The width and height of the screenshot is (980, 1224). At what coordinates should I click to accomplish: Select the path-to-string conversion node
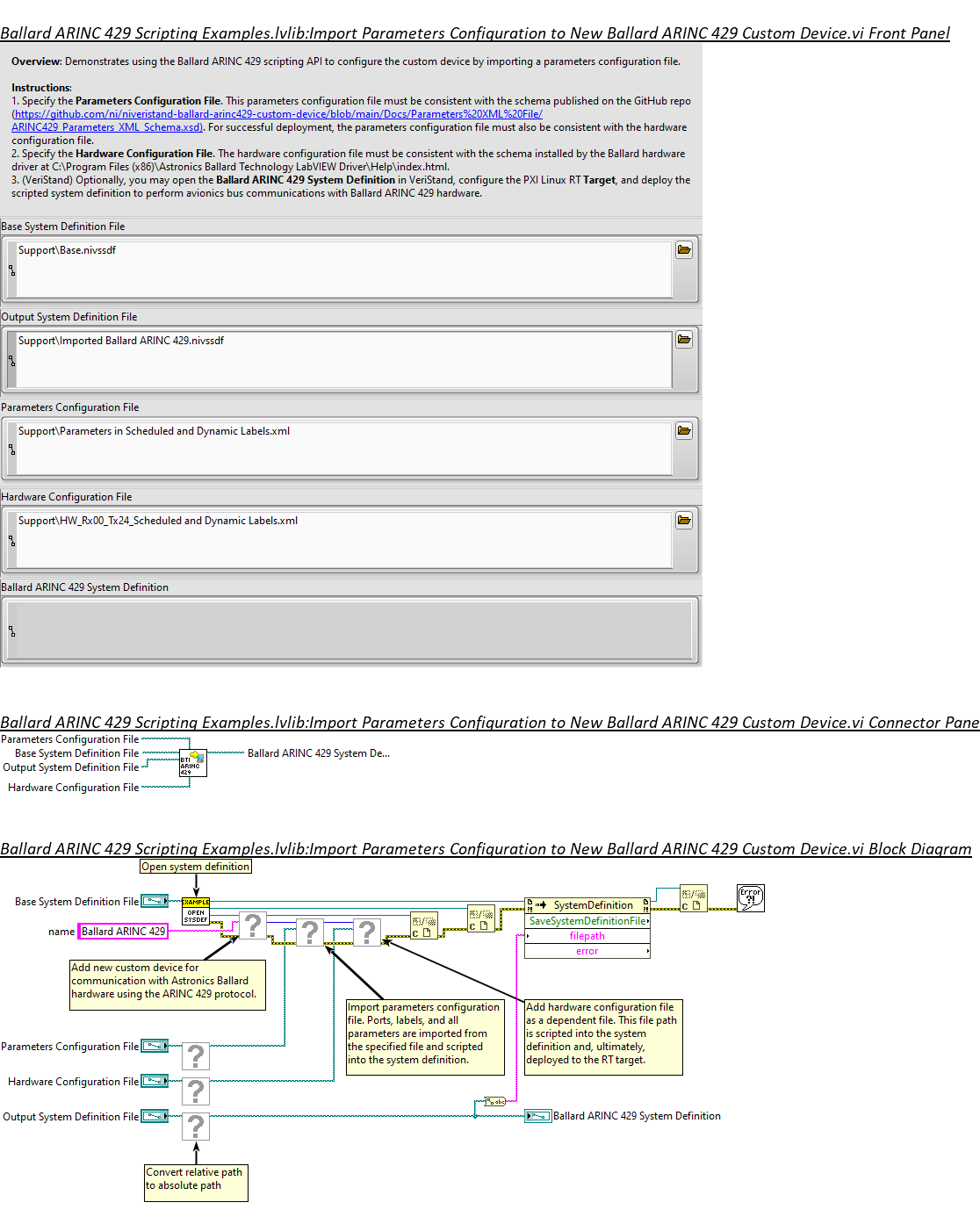[x=495, y=1101]
